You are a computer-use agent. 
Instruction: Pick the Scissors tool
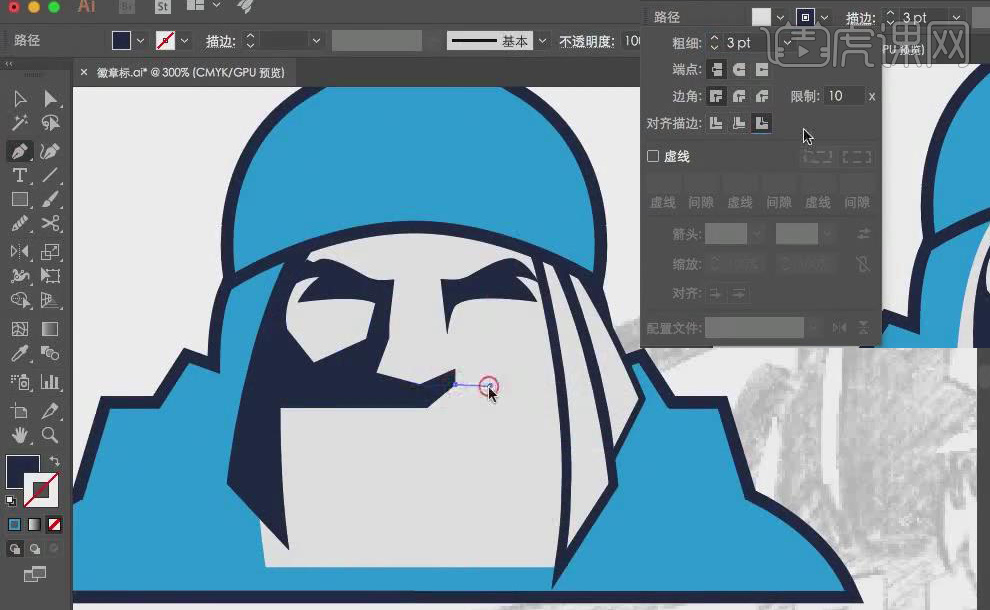(x=50, y=224)
